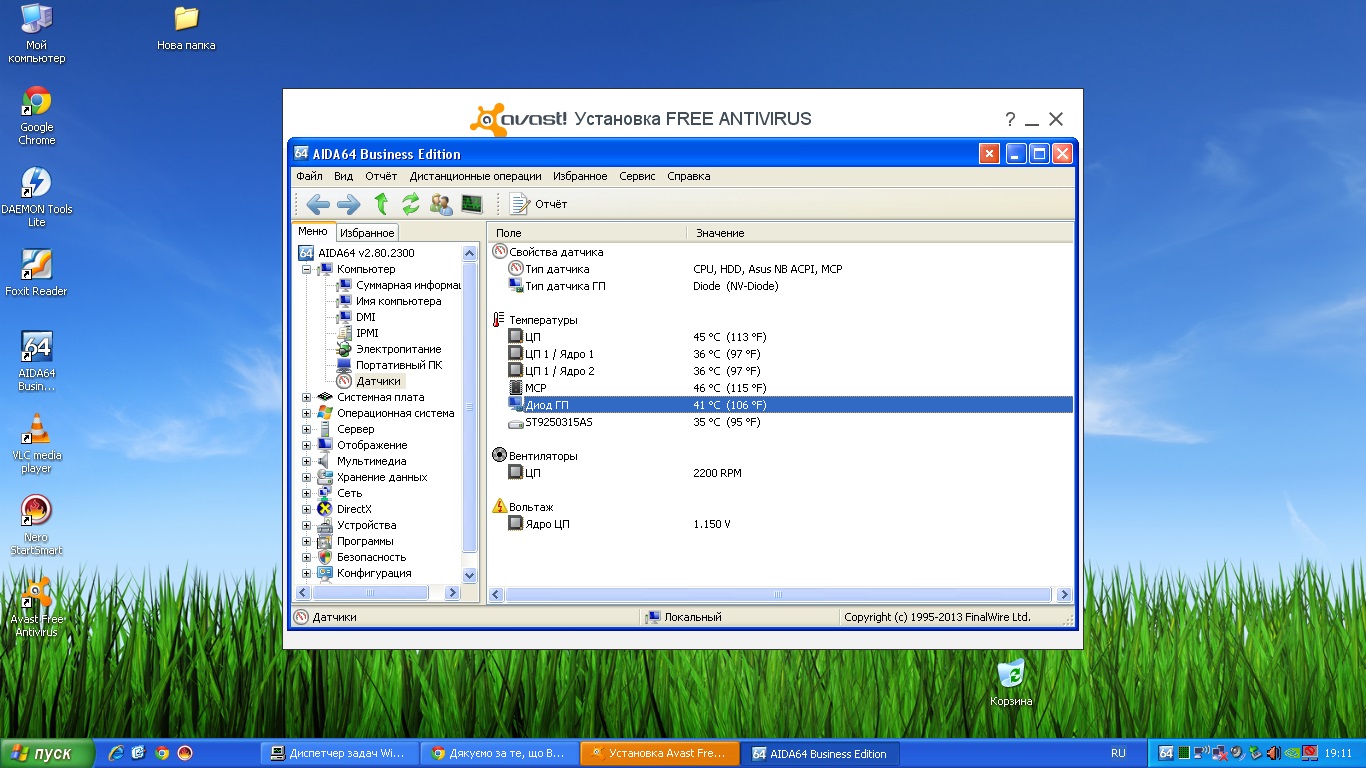The image size is (1366, 768).
Task: Expand the Сервер node
Action: pyautogui.click(x=306, y=429)
